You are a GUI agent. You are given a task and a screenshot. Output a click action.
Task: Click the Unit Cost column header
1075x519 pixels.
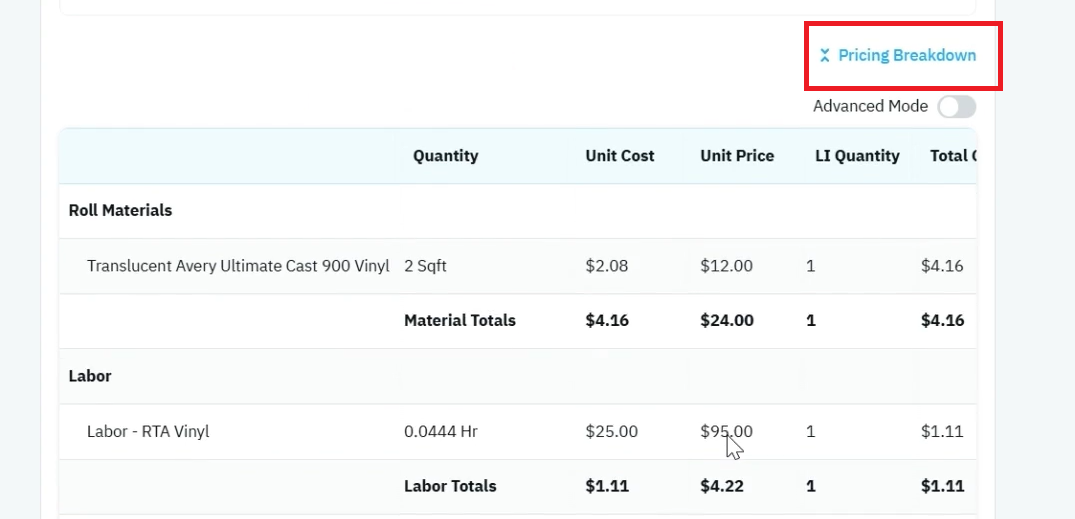pyautogui.click(x=620, y=156)
